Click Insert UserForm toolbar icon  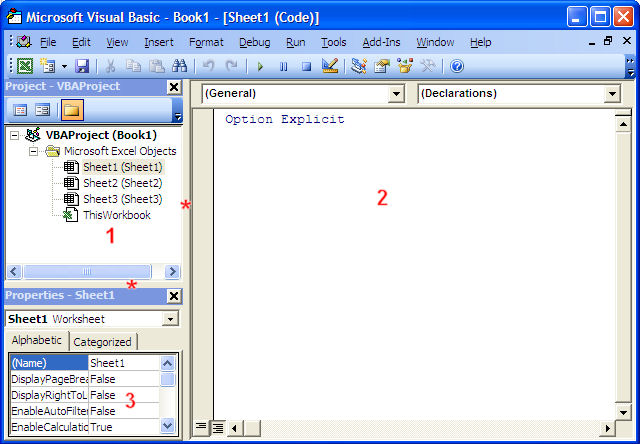coord(48,66)
